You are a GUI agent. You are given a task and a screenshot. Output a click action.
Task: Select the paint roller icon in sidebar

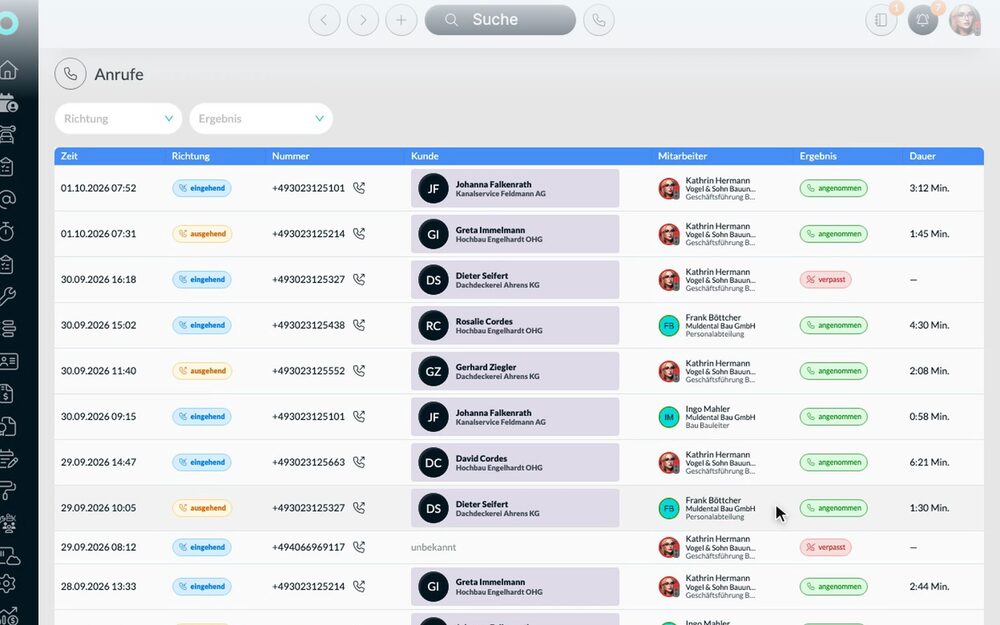8,490
